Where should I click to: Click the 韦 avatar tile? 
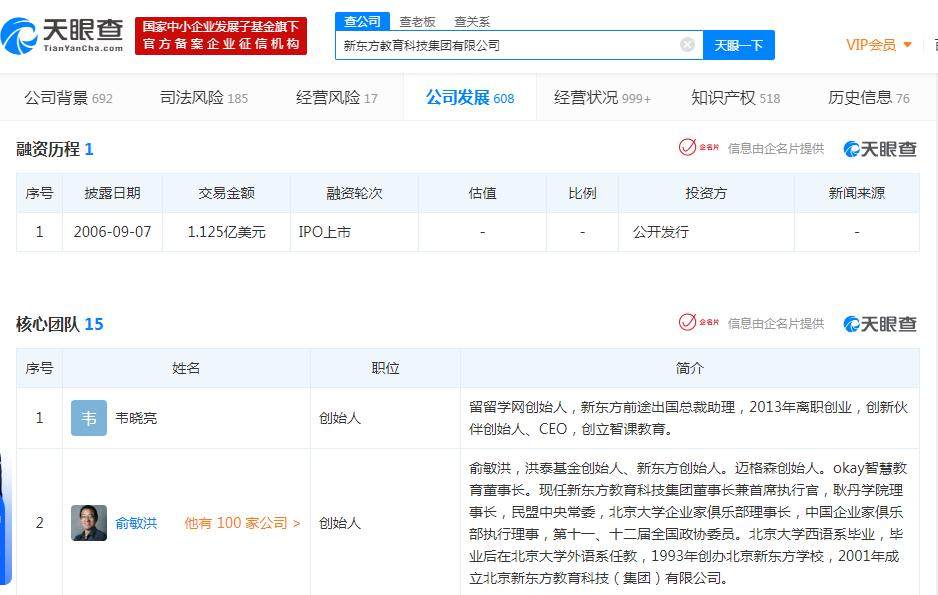pyautogui.click(x=89, y=418)
